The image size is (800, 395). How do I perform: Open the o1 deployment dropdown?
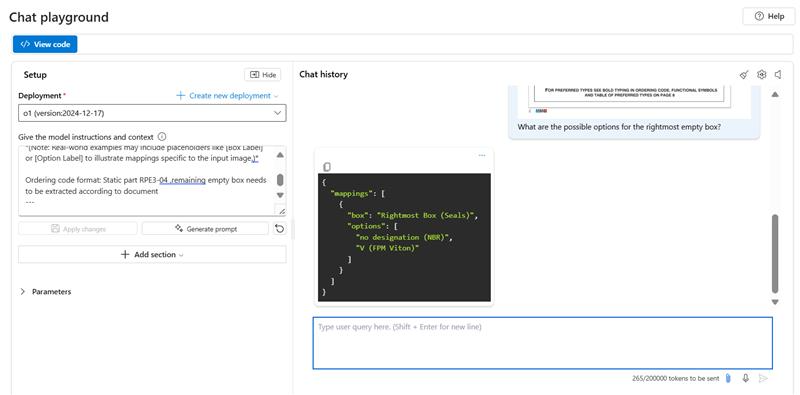[x=152, y=113]
